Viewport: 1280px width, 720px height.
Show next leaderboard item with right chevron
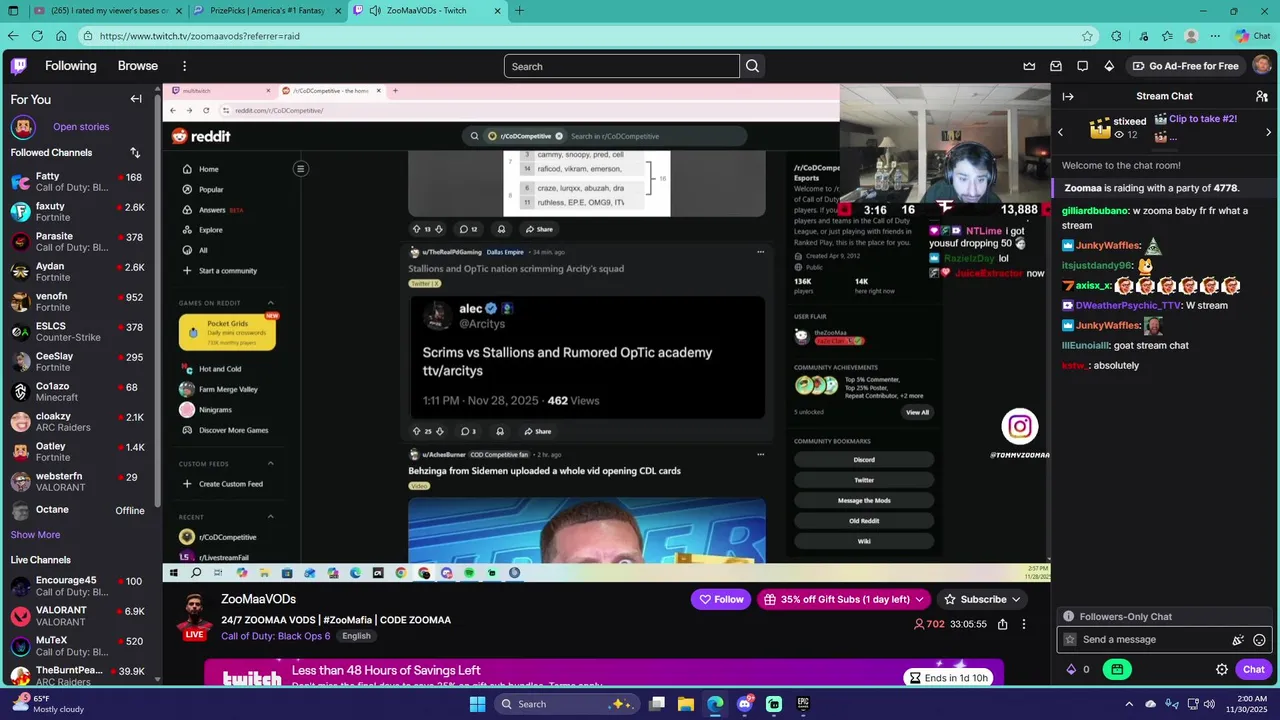(x=1269, y=132)
